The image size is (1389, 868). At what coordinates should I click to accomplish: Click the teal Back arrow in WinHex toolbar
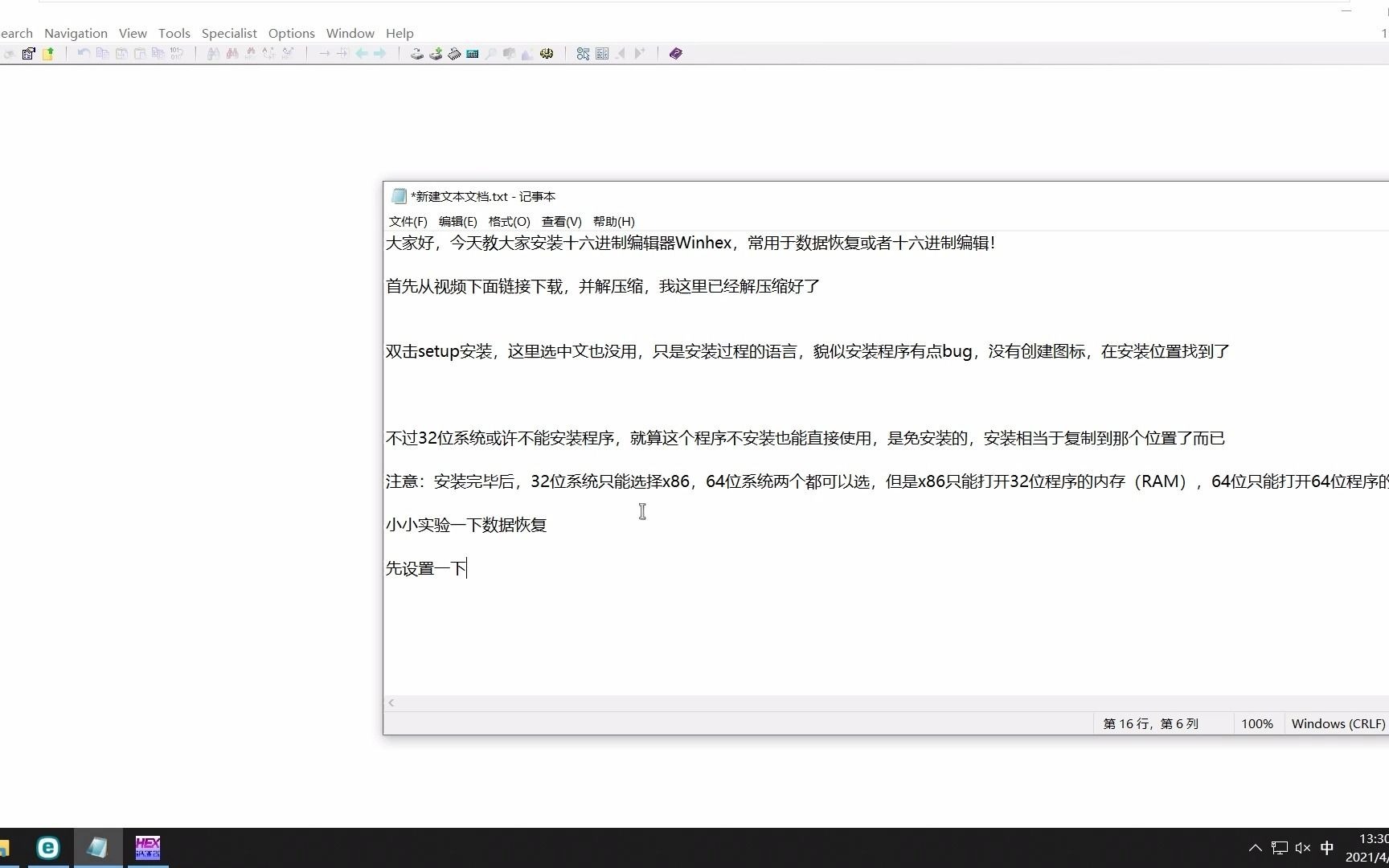(x=362, y=54)
